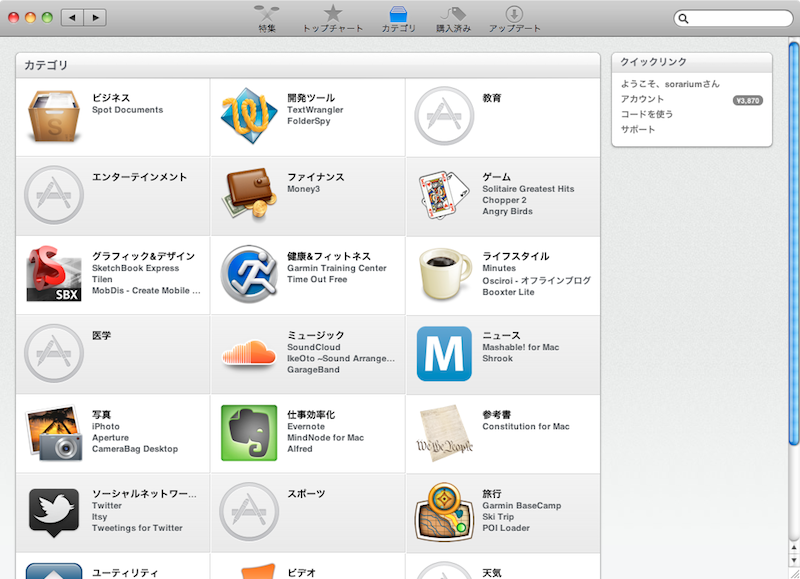Click the Garmin Training Center app name
The image size is (800, 579).
click(x=337, y=268)
